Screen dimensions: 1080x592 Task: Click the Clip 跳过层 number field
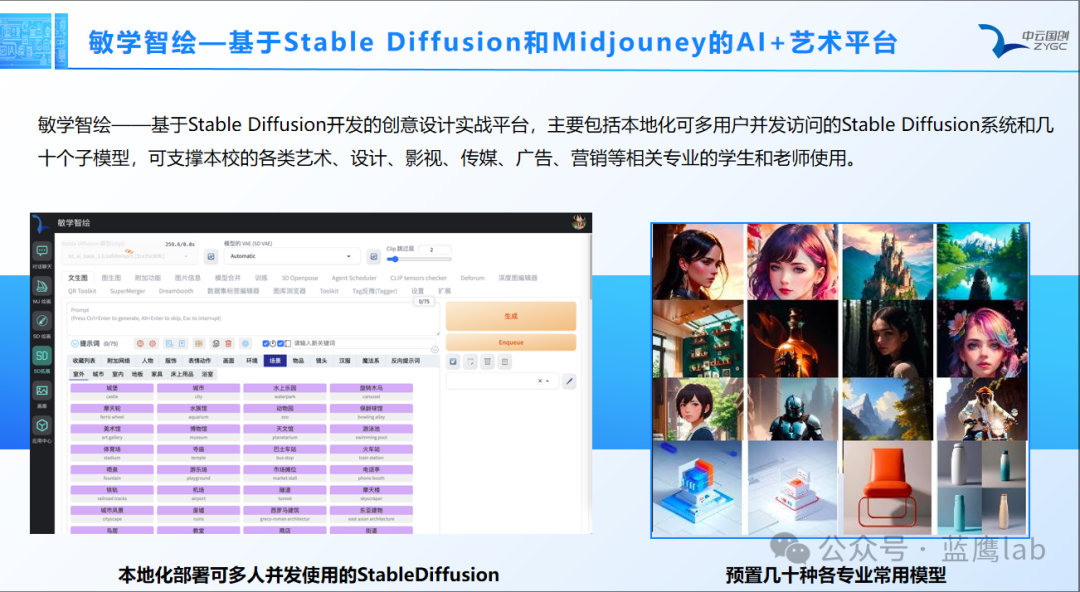pyautogui.click(x=434, y=249)
